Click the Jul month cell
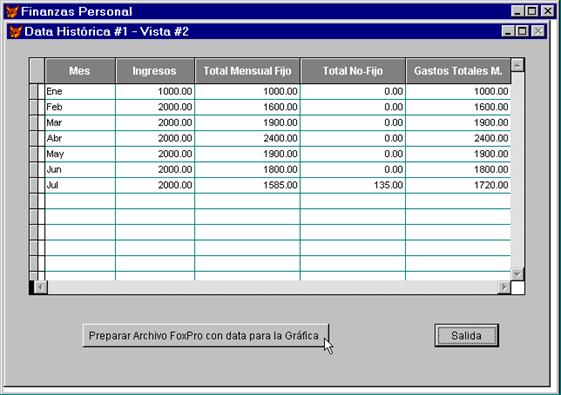The image size is (561, 395). [80, 185]
